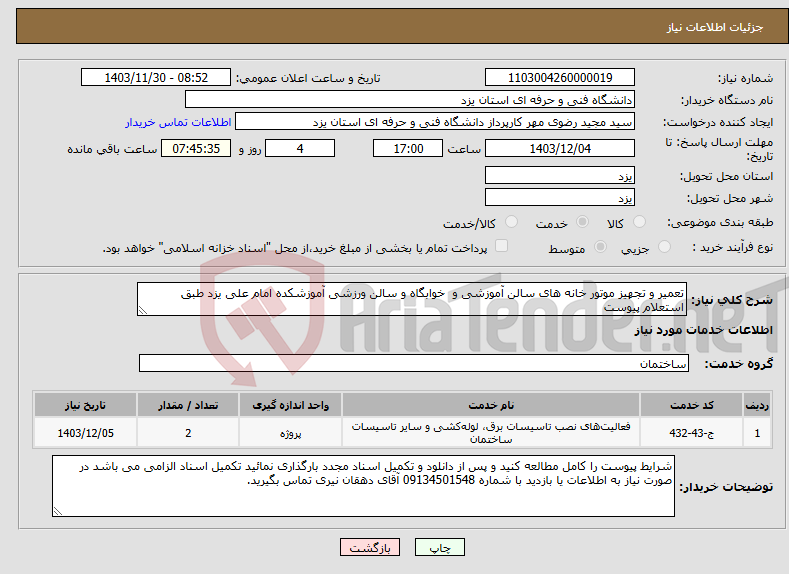The image size is (789, 574).
Task: Select the کالا/خدمت radio button
Action: click(x=511, y=222)
